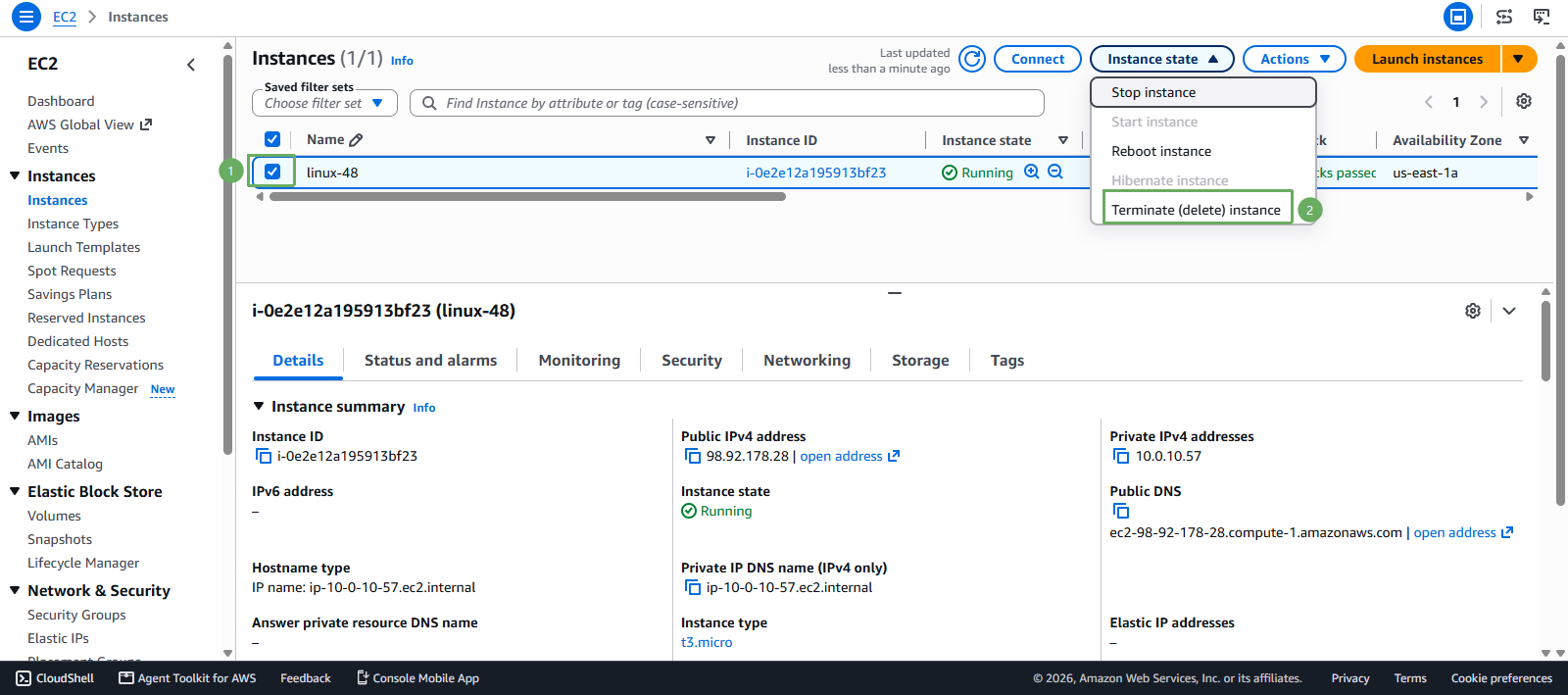The width and height of the screenshot is (1568, 695).
Task: Choose Terminate (delete) instance
Action: pyautogui.click(x=1197, y=209)
